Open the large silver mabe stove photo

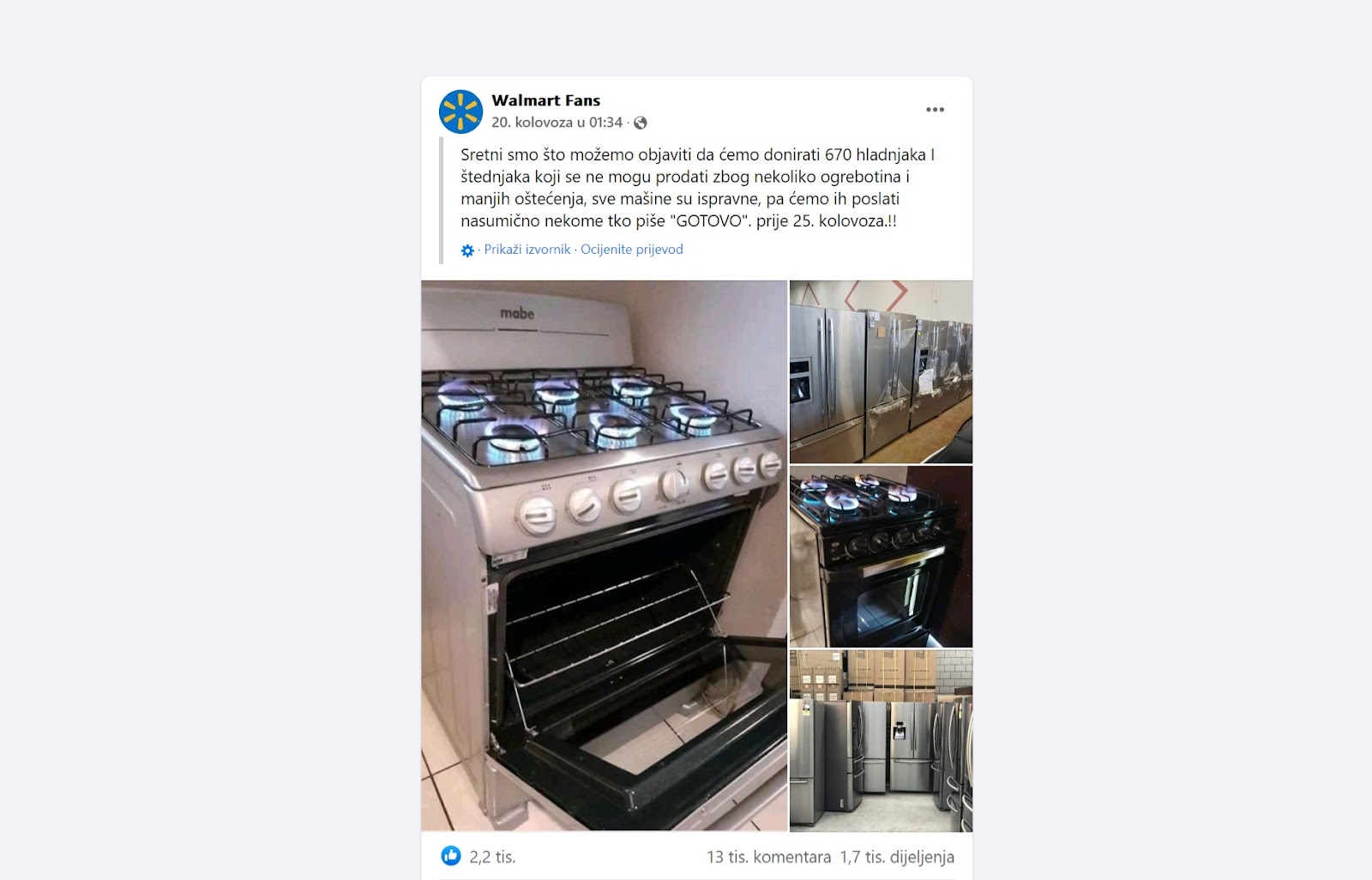tap(604, 556)
